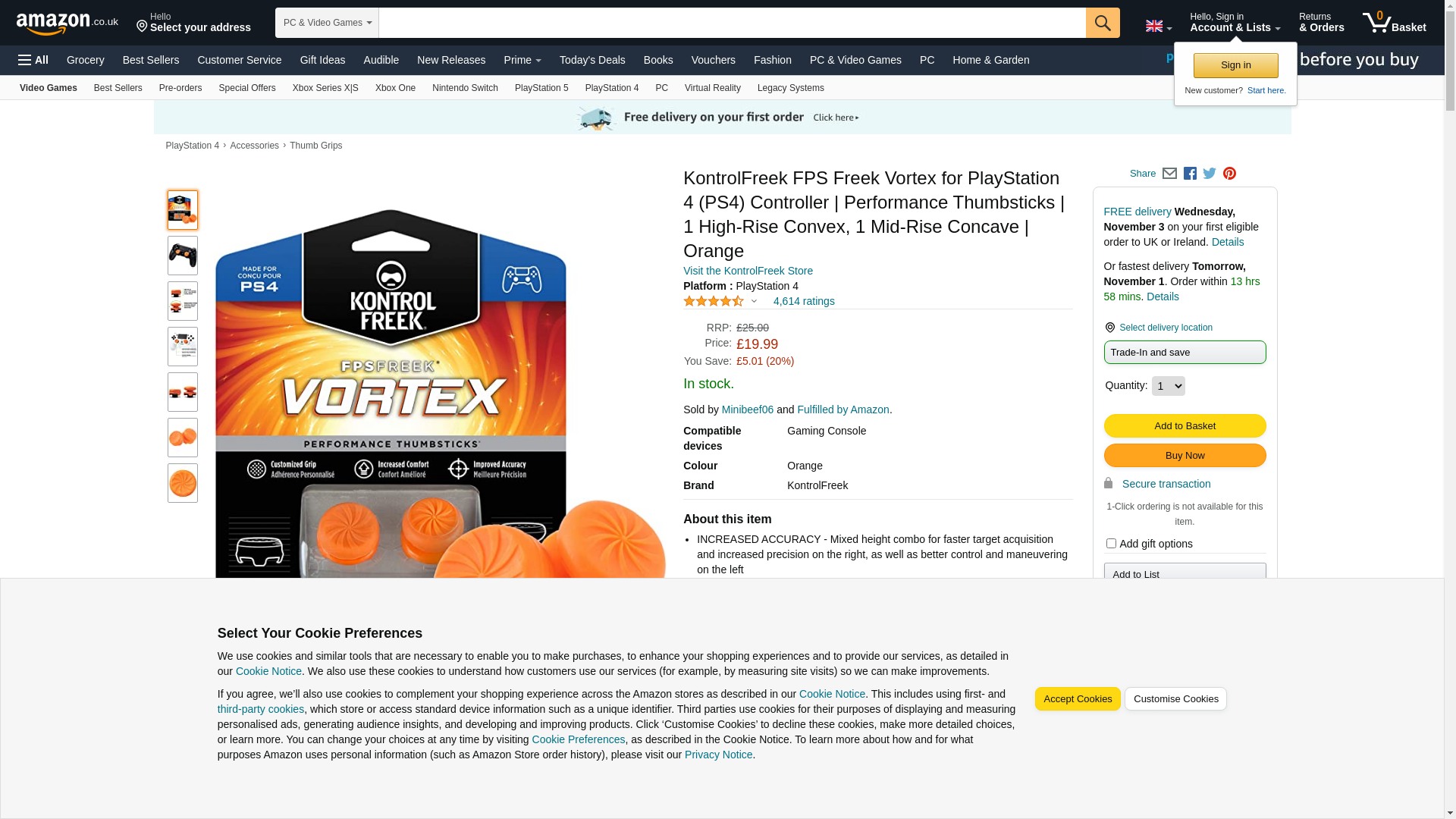Screen dimensions: 1456x819
Task: Select the Nintendo Switch subcategory tab
Action: [x=465, y=88]
